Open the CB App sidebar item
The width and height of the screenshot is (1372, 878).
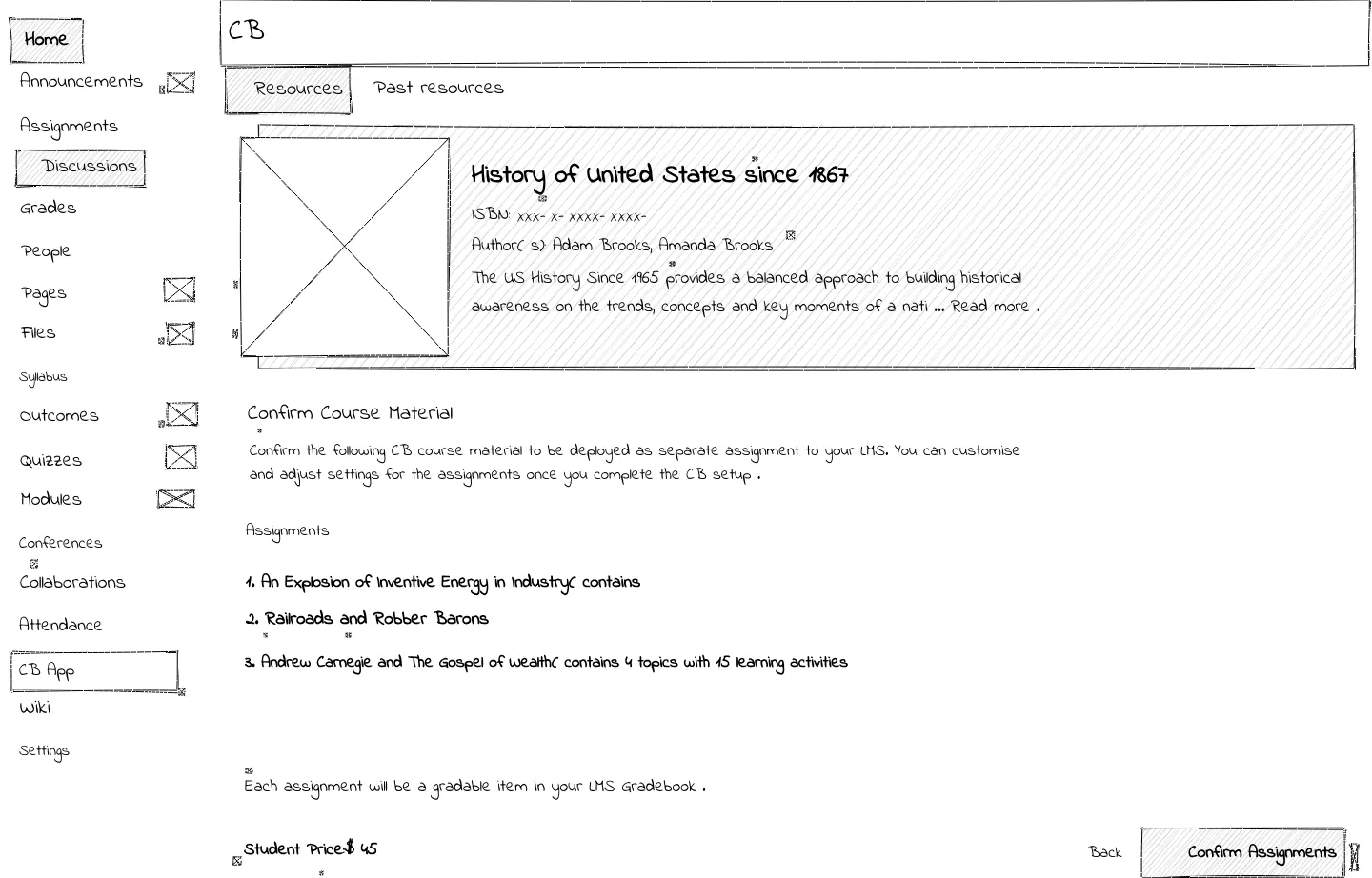(x=93, y=671)
